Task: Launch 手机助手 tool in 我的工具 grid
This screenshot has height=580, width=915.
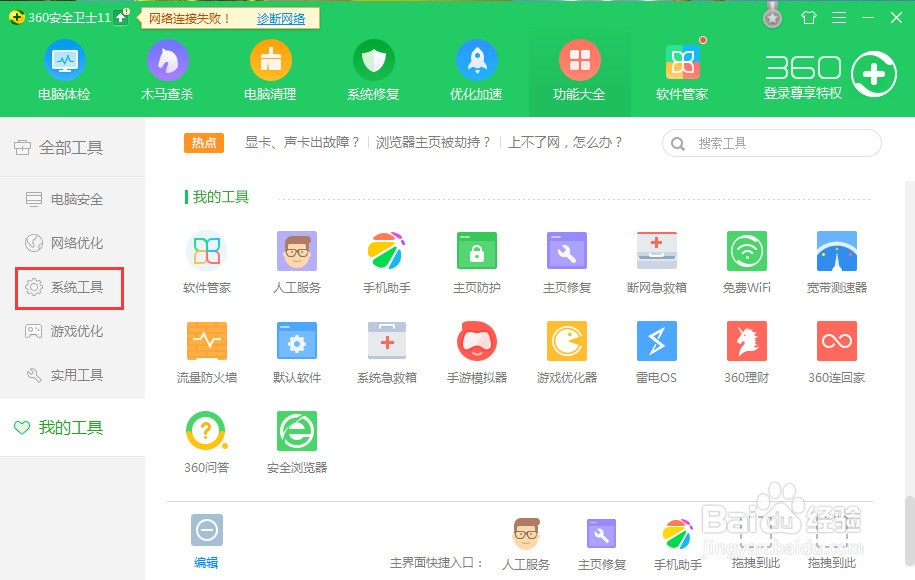Action: pos(387,262)
